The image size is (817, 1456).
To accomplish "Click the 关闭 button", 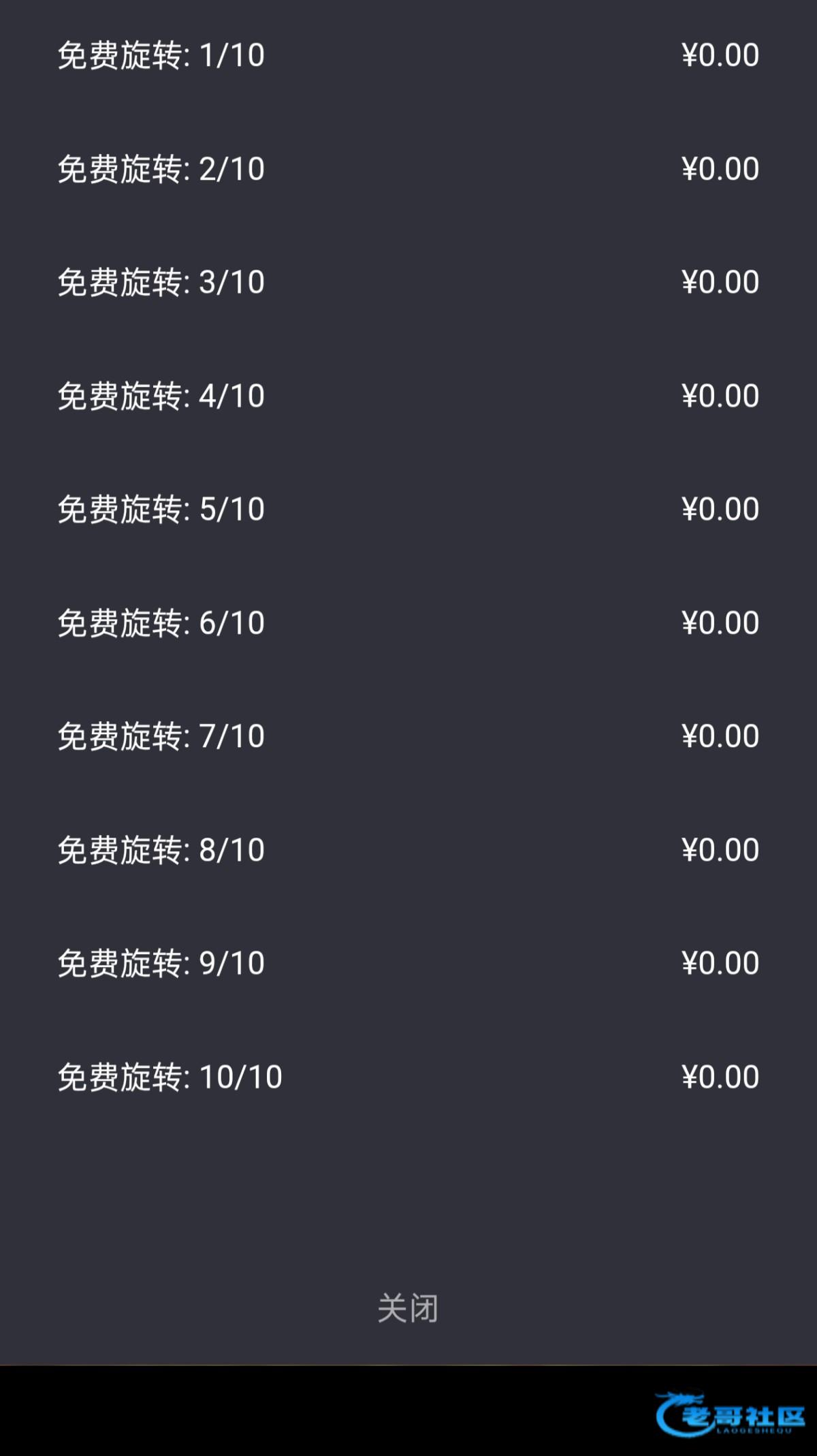I will click(x=408, y=1308).
